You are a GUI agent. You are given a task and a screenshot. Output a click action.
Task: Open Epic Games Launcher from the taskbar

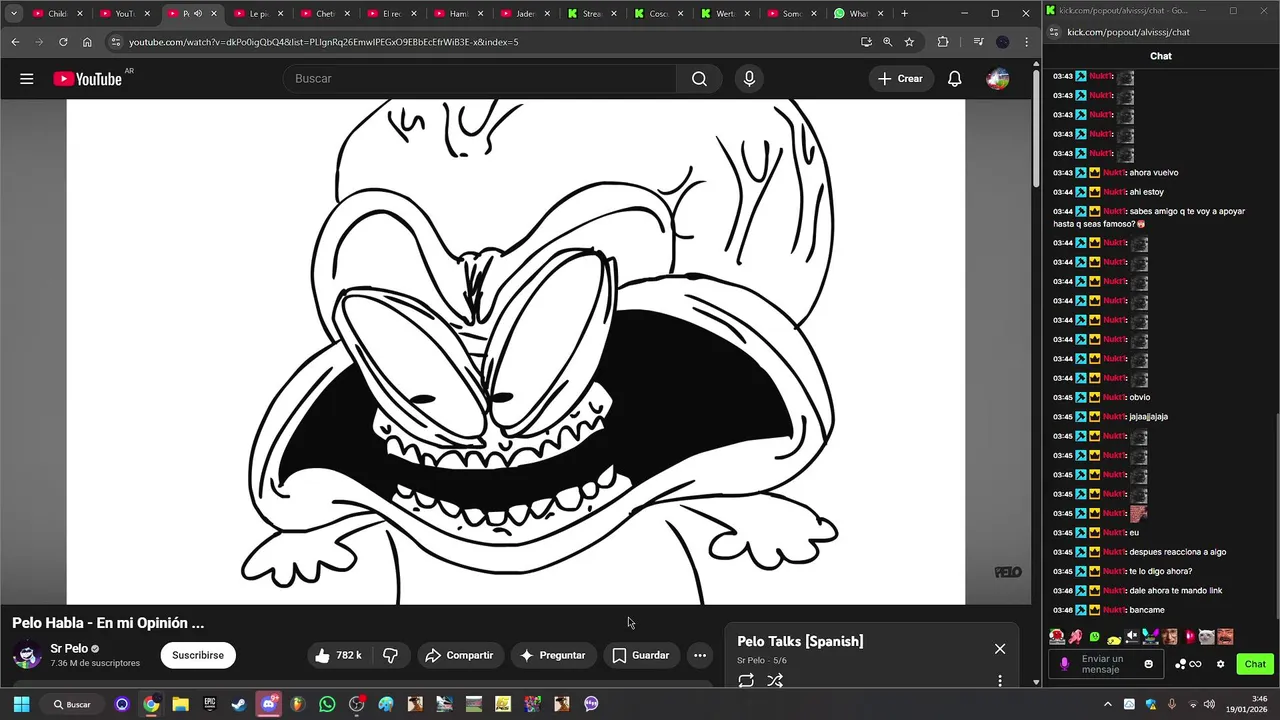pyautogui.click(x=210, y=704)
